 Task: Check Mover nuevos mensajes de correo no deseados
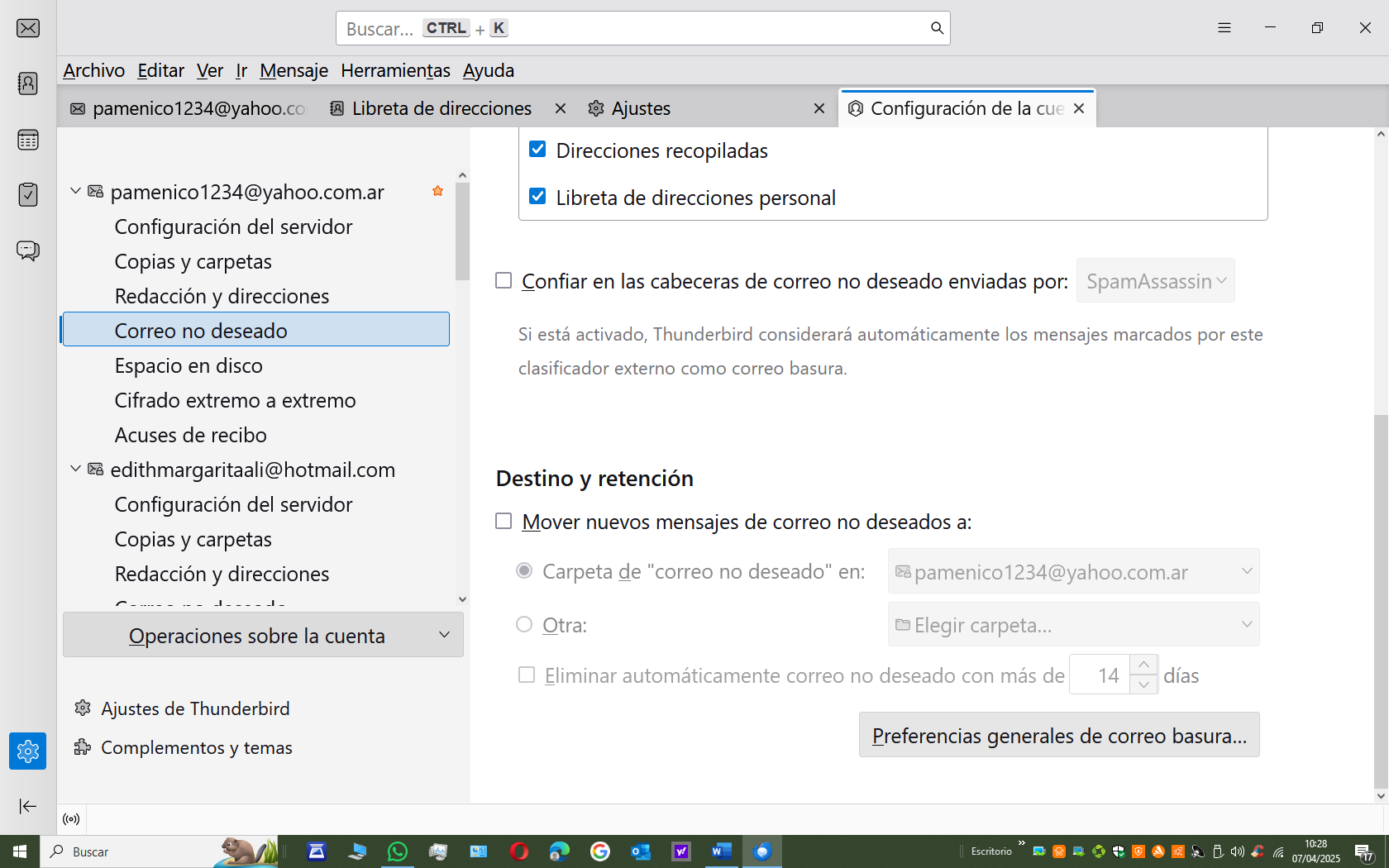[x=504, y=522]
